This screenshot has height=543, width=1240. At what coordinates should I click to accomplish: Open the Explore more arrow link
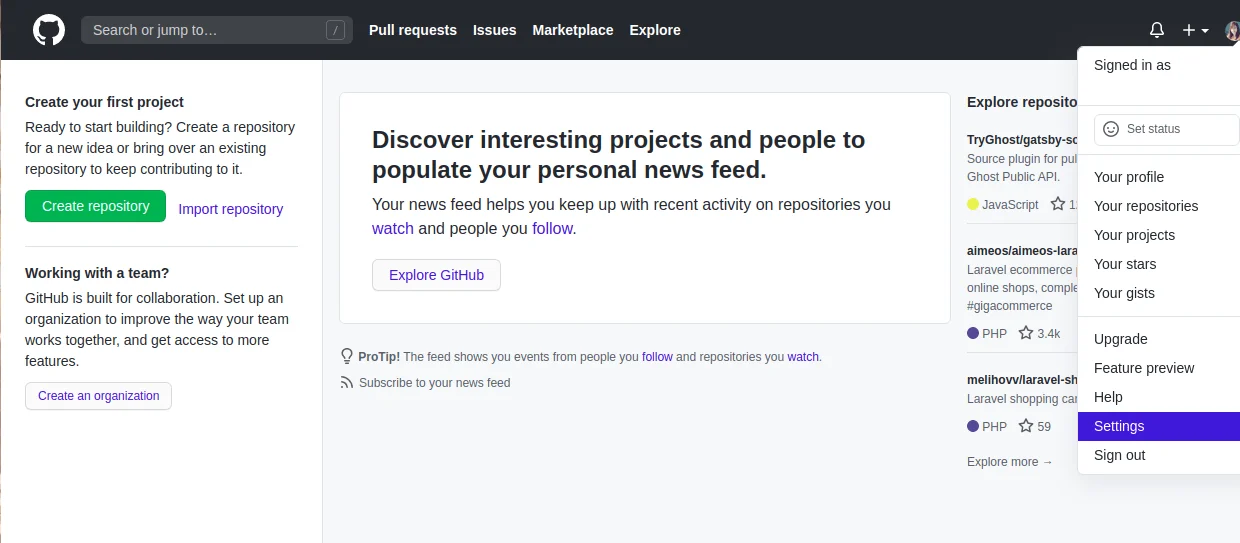1010,462
